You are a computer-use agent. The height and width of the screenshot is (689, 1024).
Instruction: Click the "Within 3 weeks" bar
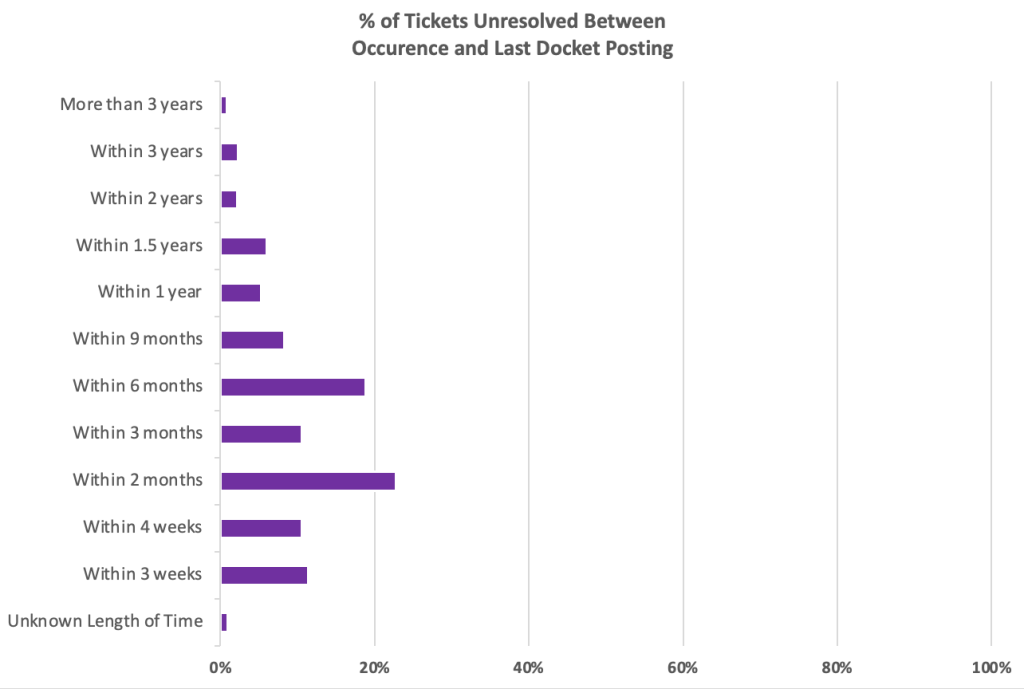(x=264, y=575)
